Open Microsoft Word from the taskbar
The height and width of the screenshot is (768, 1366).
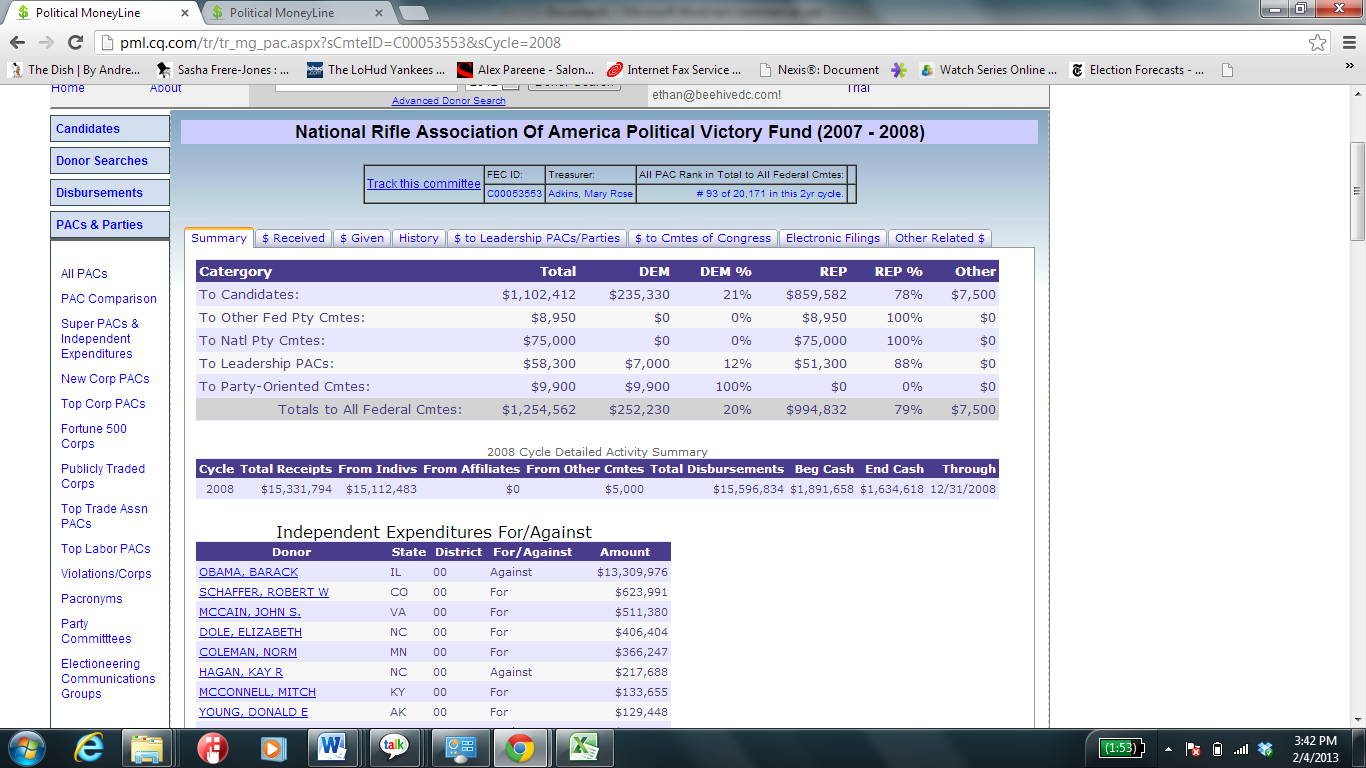(331, 748)
